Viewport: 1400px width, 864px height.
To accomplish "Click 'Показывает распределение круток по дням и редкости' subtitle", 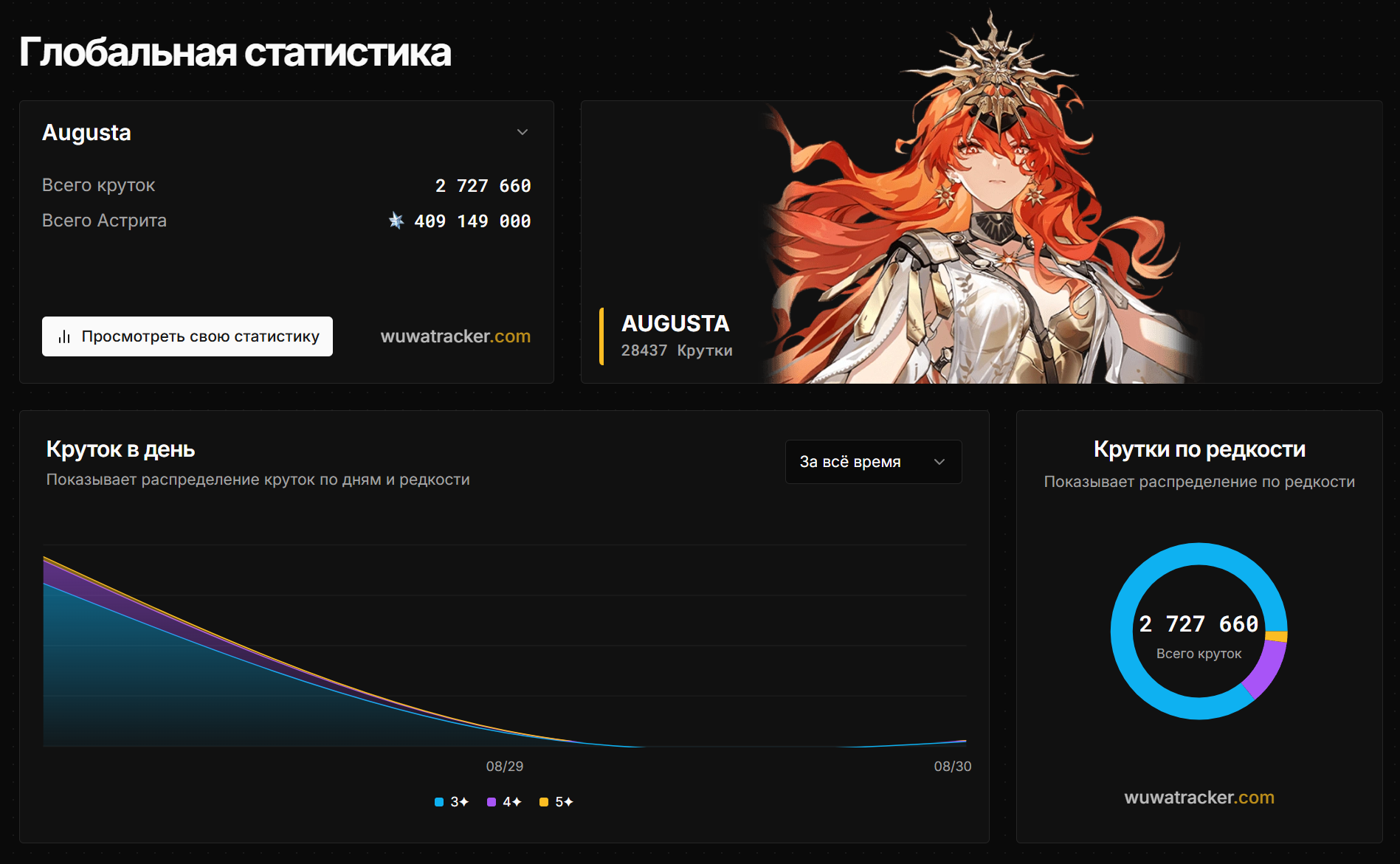I will 258,480.
